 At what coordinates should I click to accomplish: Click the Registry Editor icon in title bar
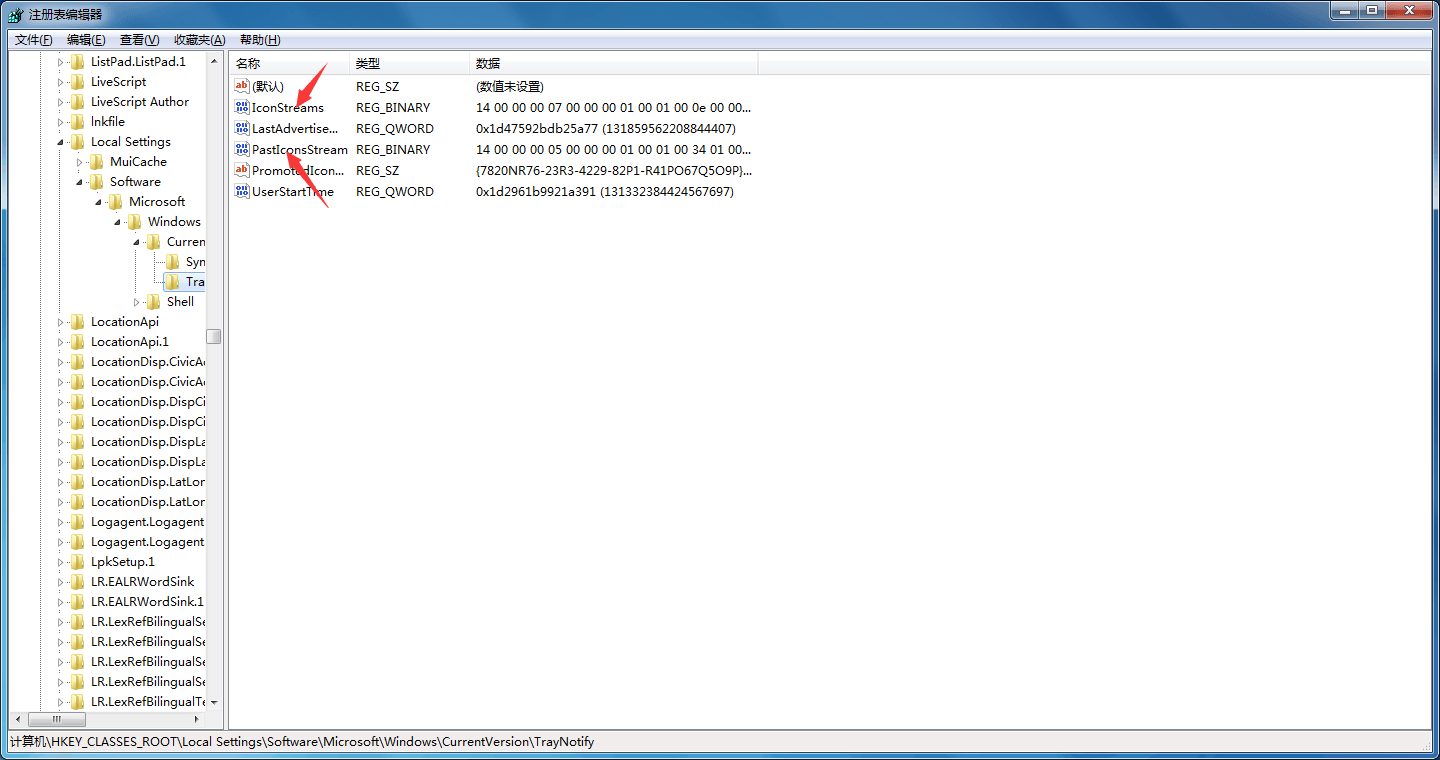16,14
